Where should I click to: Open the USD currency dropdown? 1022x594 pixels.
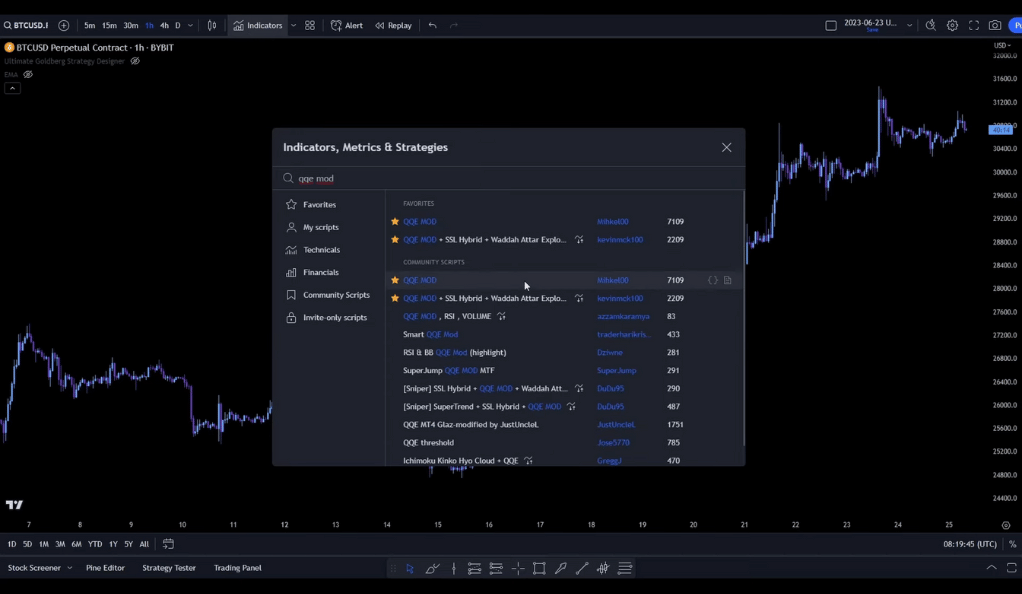1002,45
